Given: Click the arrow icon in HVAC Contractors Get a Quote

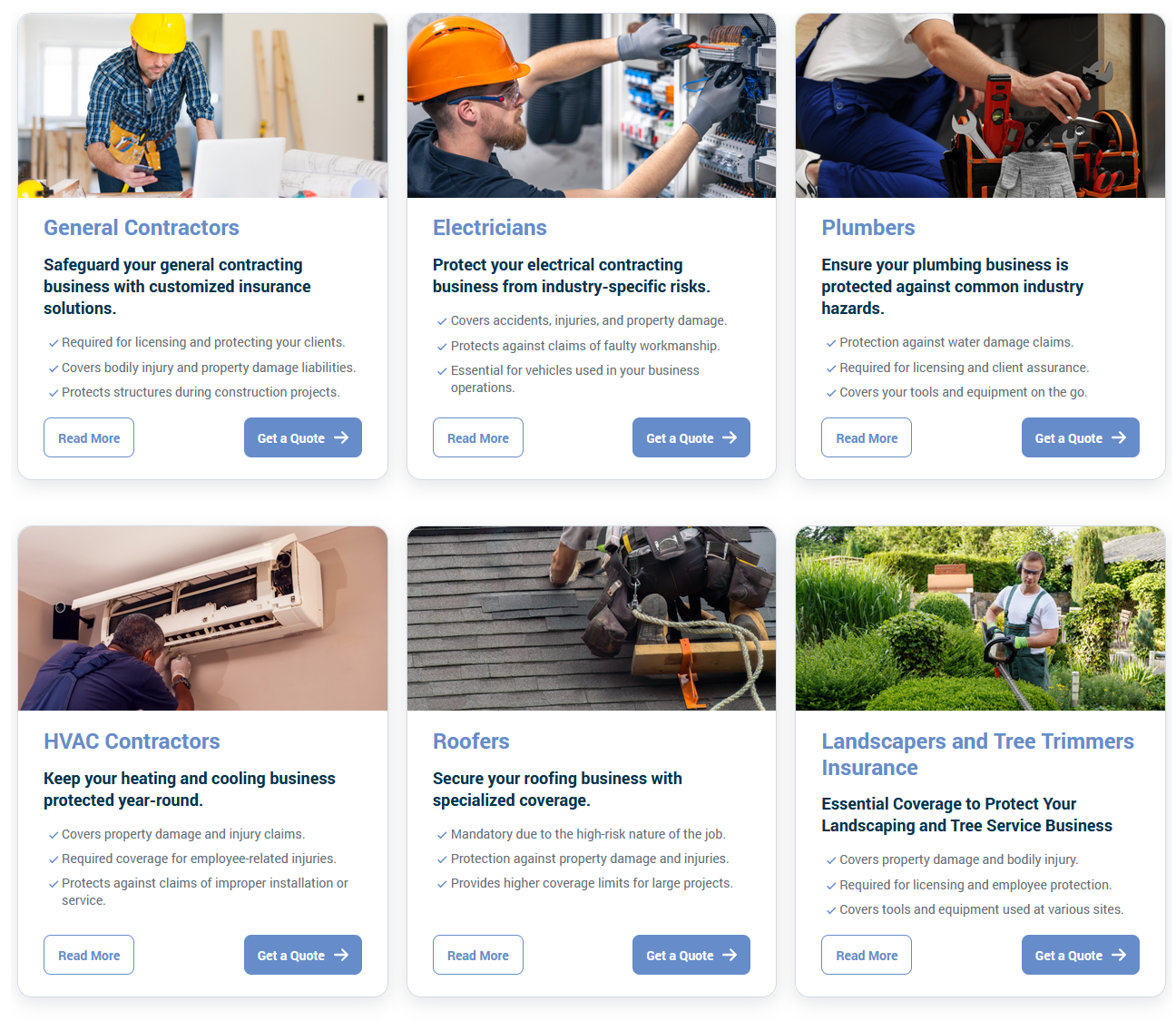Looking at the screenshot, I should (341, 955).
